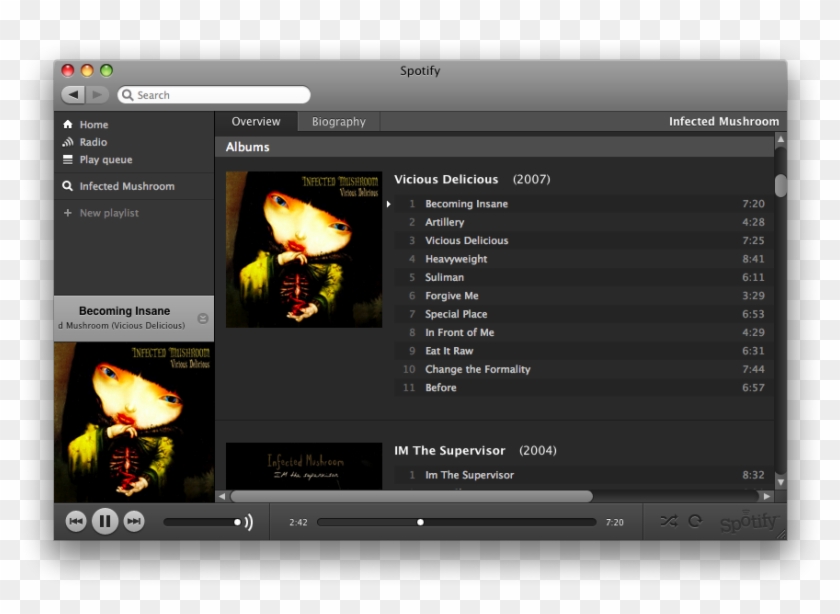Play the previous track
This screenshot has width=840, height=614.
pyautogui.click(x=76, y=520)
